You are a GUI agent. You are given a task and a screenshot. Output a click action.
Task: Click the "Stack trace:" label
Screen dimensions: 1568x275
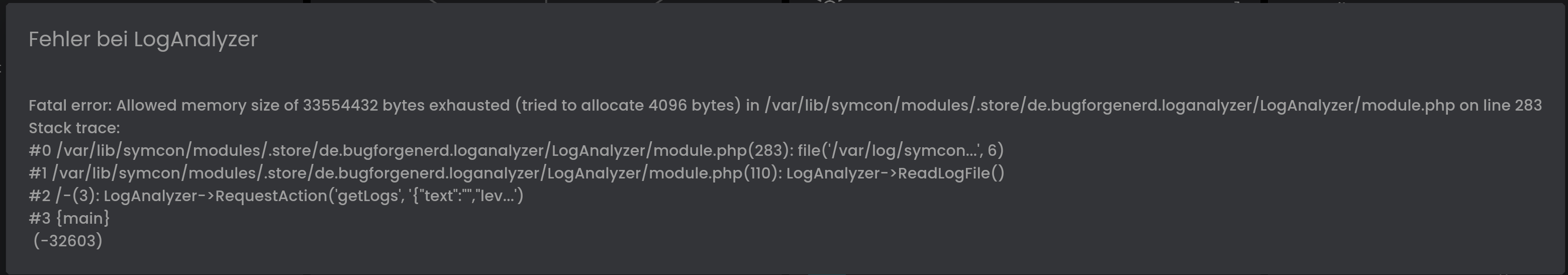[74, 128]
